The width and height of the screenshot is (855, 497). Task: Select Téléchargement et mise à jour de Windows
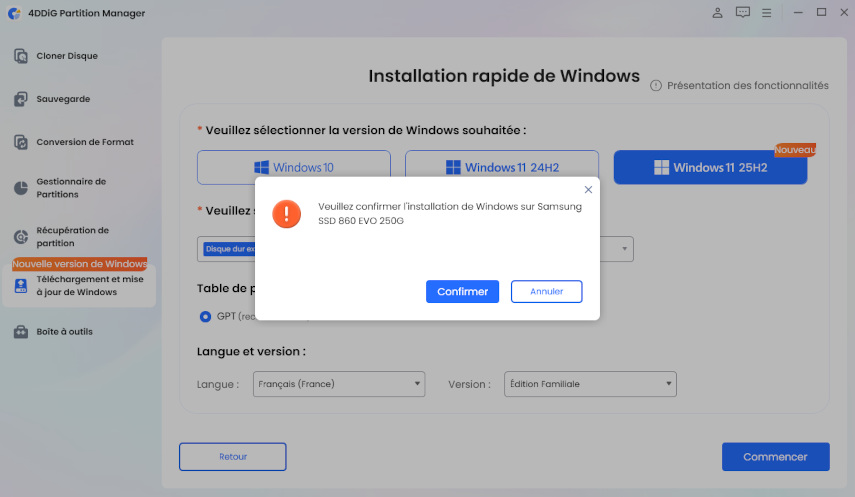pos(79,286)
